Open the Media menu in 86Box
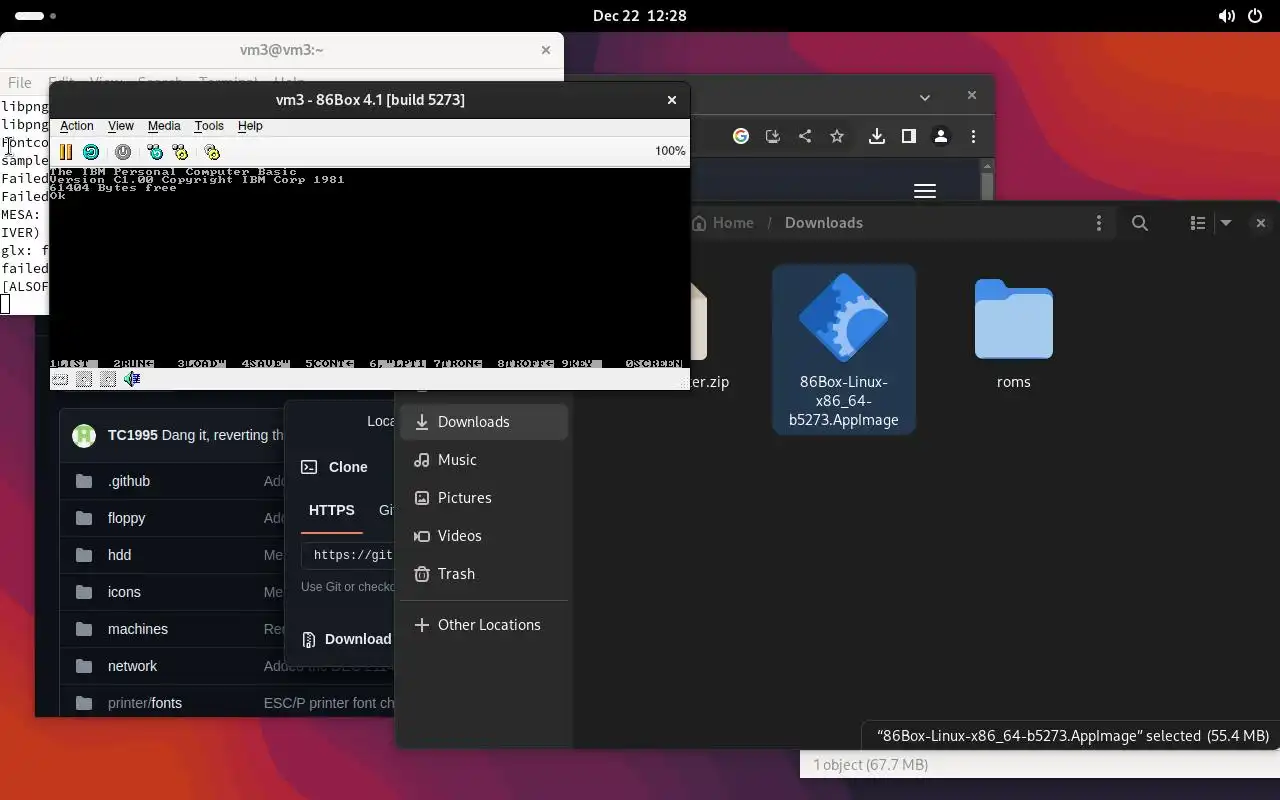This screenshot has width=1280, height=800. coord(164,126)
